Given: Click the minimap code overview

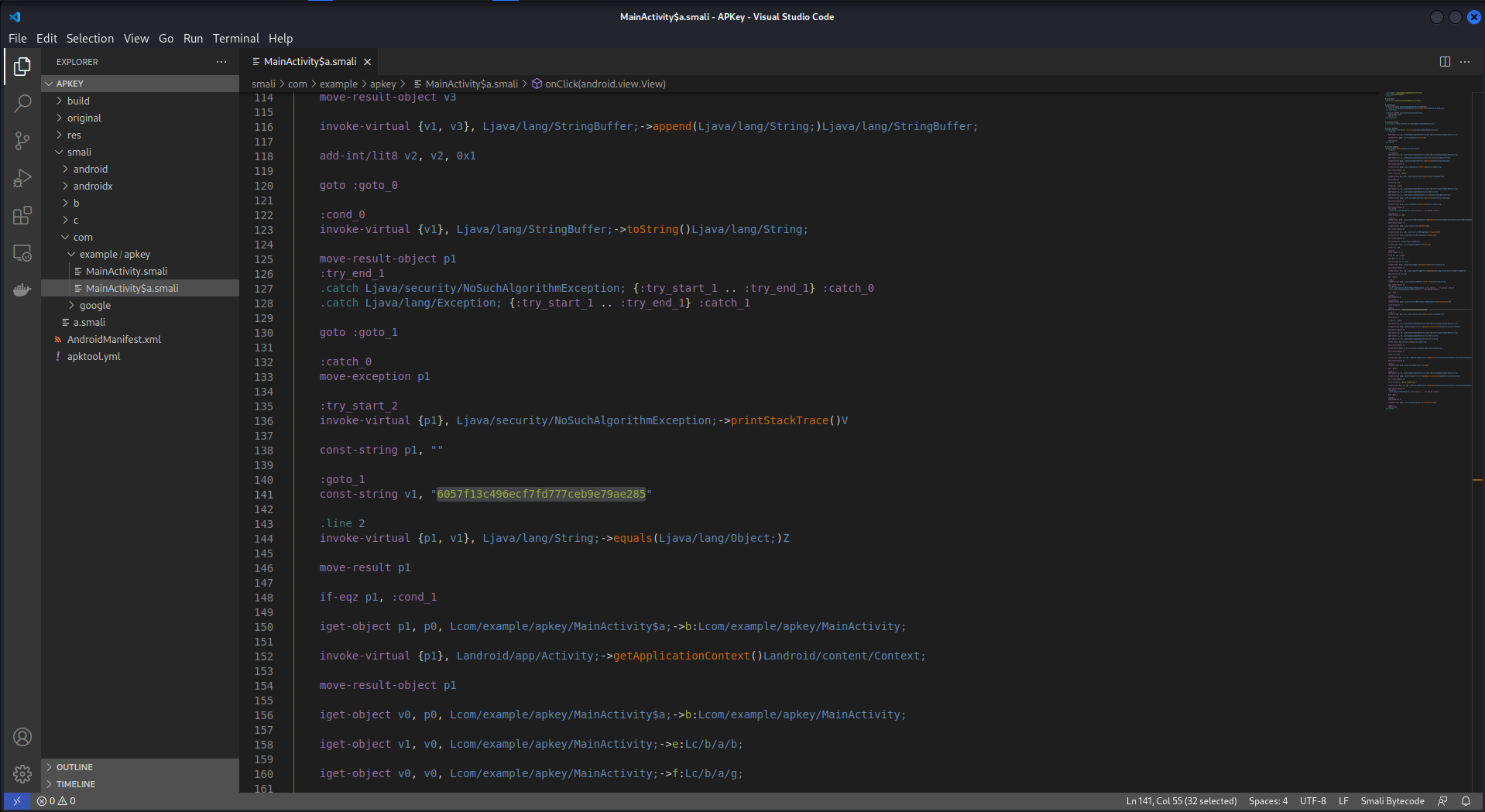Looking at the screenshot, I should point(1427,252).
